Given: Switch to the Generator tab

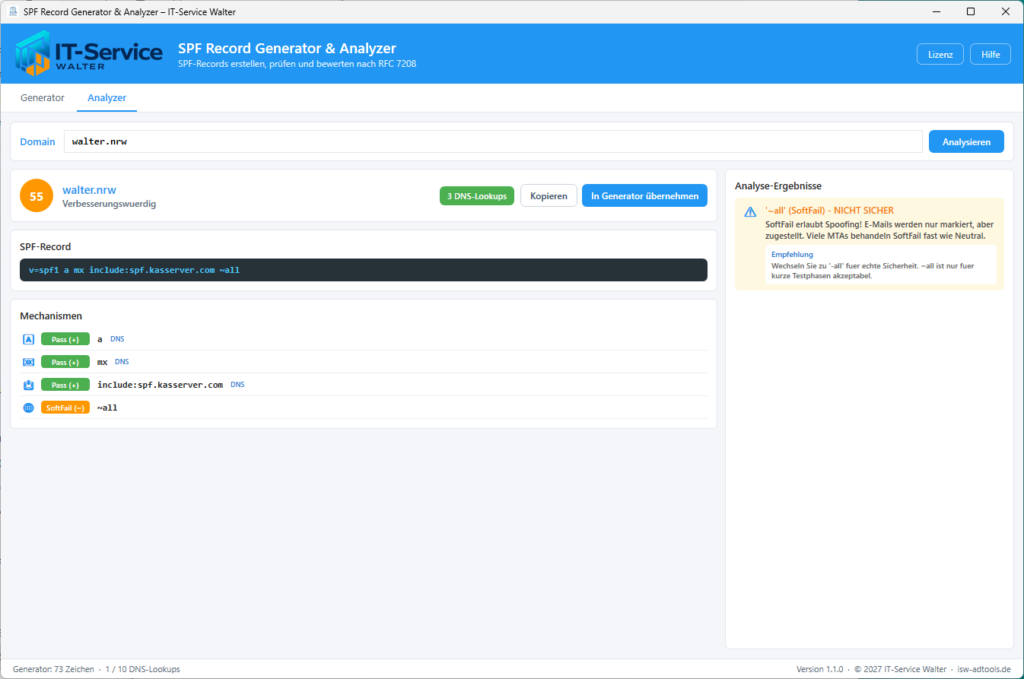Looking at the screenshot, I should click(42, 98).
